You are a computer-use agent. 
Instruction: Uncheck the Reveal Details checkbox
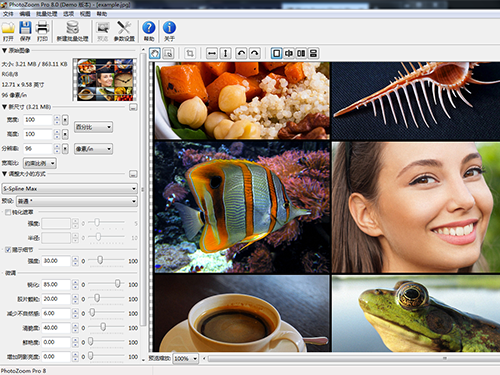tap(8, 250)
